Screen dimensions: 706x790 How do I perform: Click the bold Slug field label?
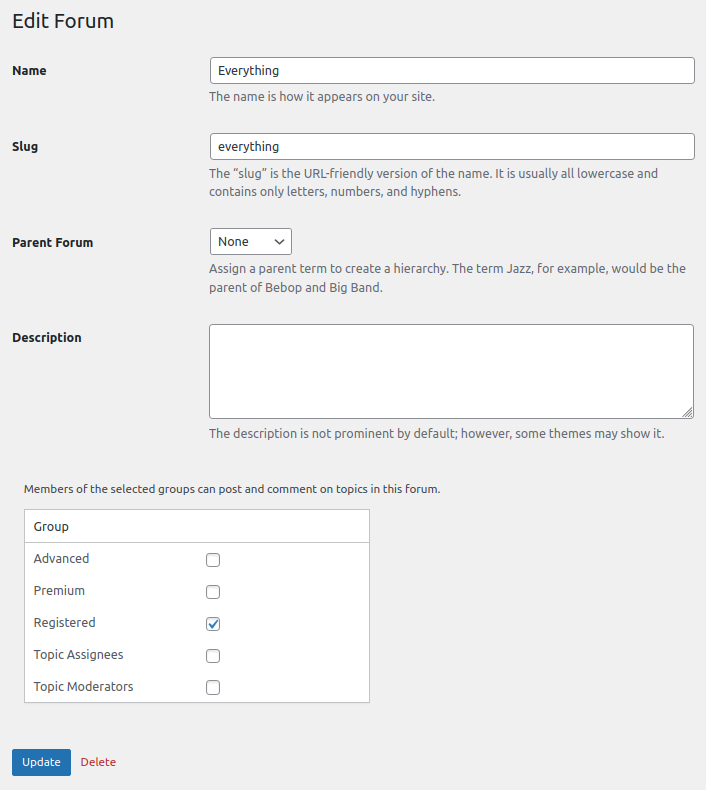tap(25, 147)
